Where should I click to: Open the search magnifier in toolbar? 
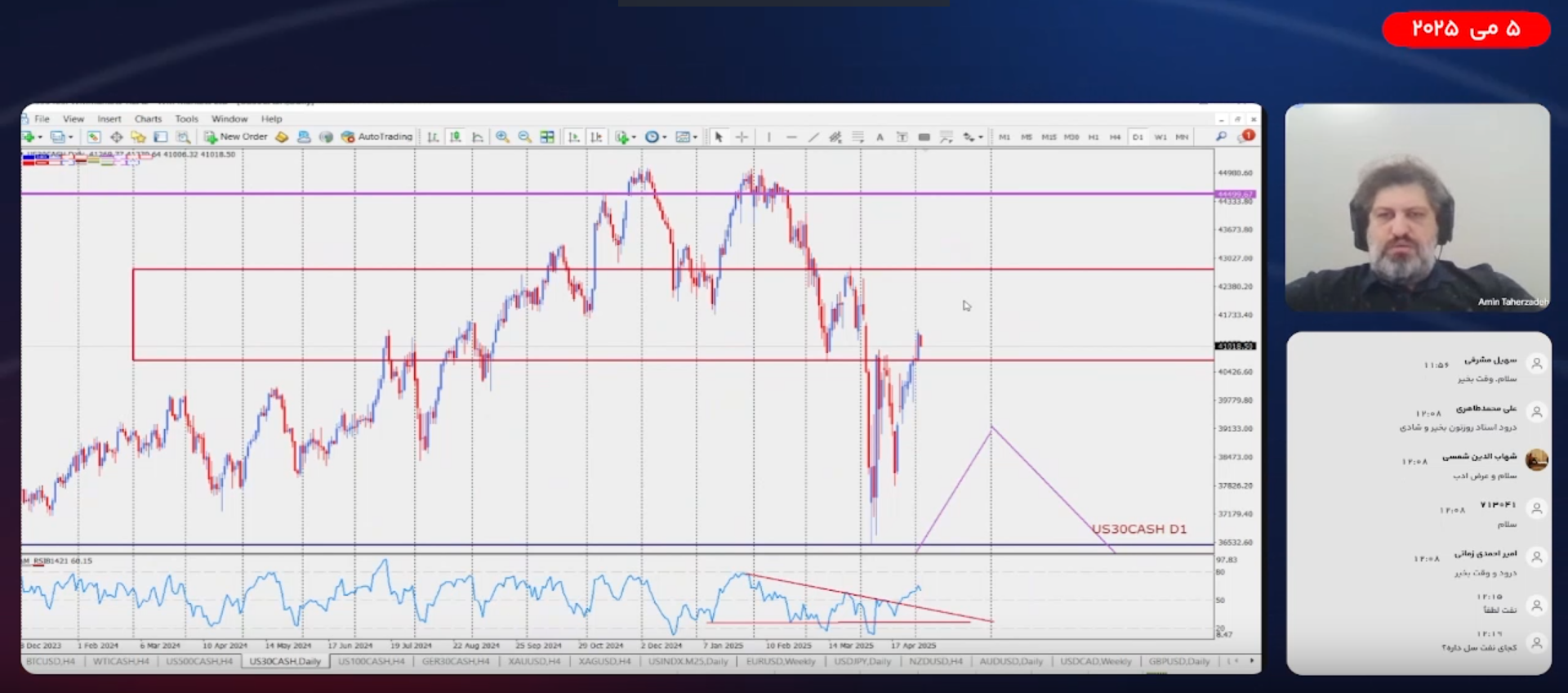pos(1221,136)
